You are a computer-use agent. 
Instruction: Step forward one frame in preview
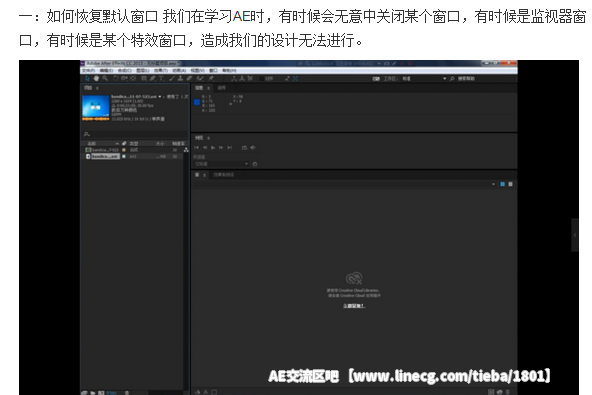tap(221, 148)
